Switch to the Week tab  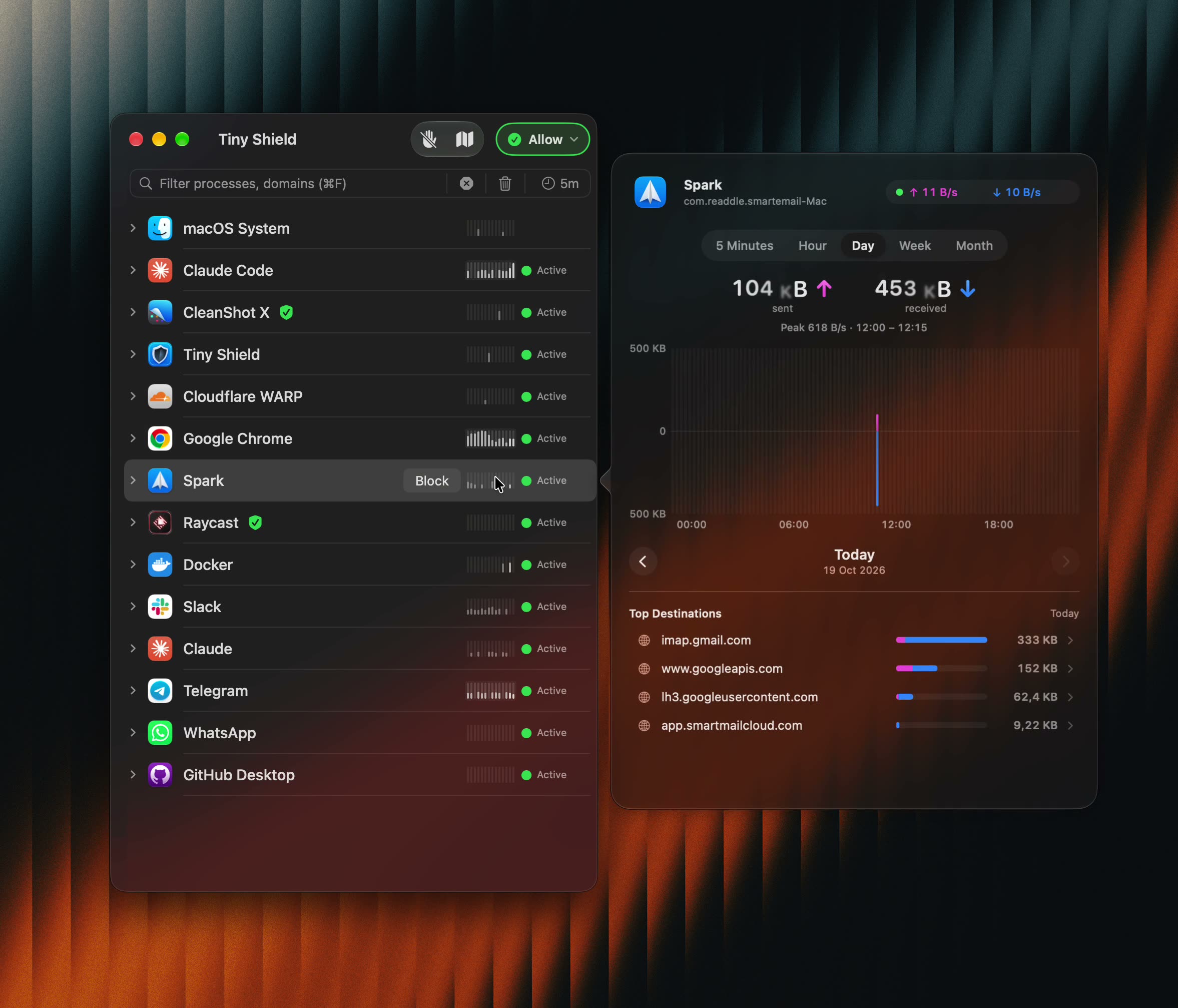tap(915, 246)
